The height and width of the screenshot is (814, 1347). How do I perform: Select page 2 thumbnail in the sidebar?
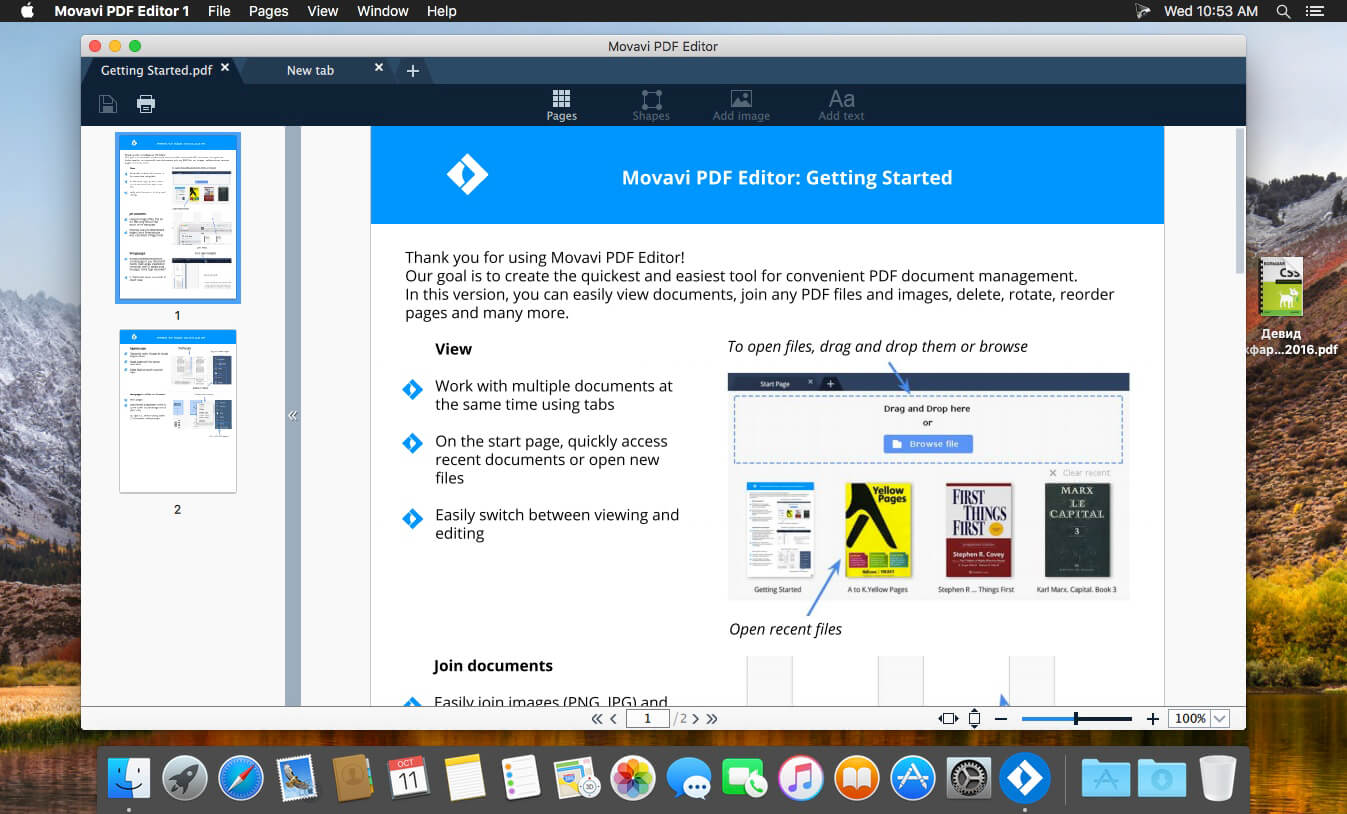click(177, 410)
